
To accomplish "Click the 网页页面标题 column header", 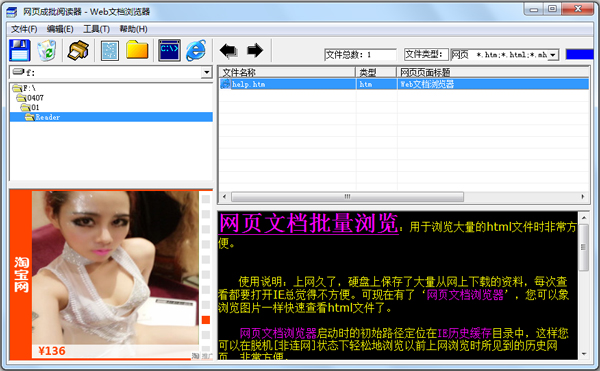I will tap(493, 72).
